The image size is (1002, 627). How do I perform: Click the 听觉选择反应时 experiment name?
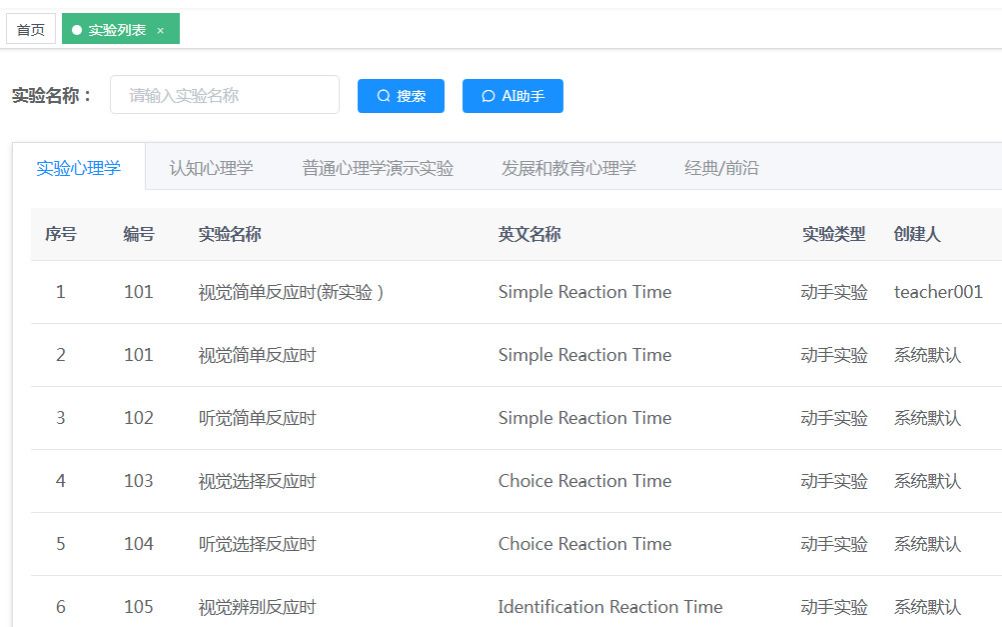pyautogui.click(x=257, y=544)
